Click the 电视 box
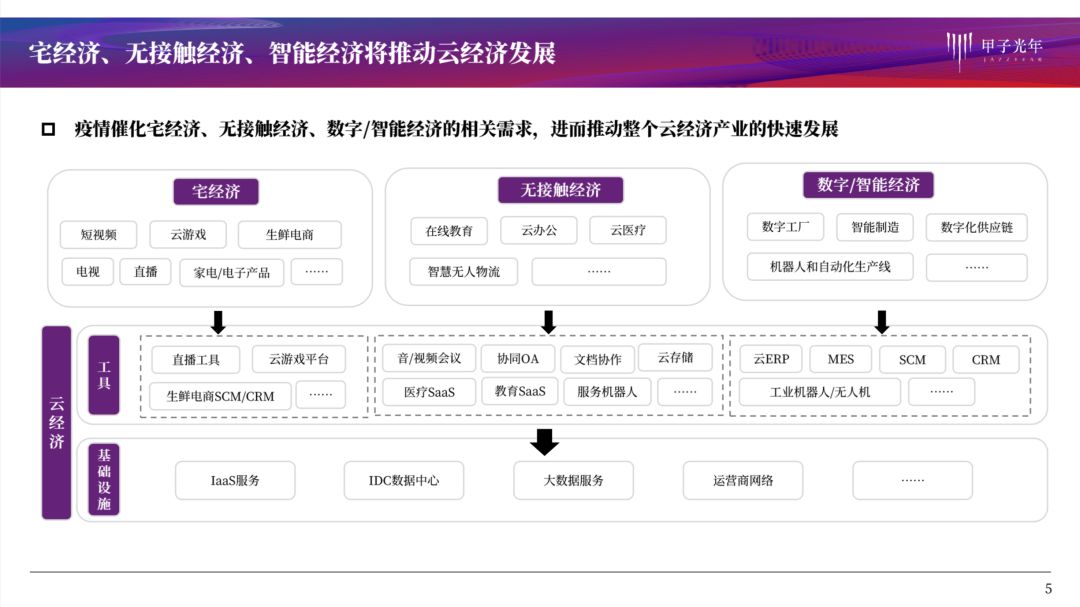 (87, 272)
